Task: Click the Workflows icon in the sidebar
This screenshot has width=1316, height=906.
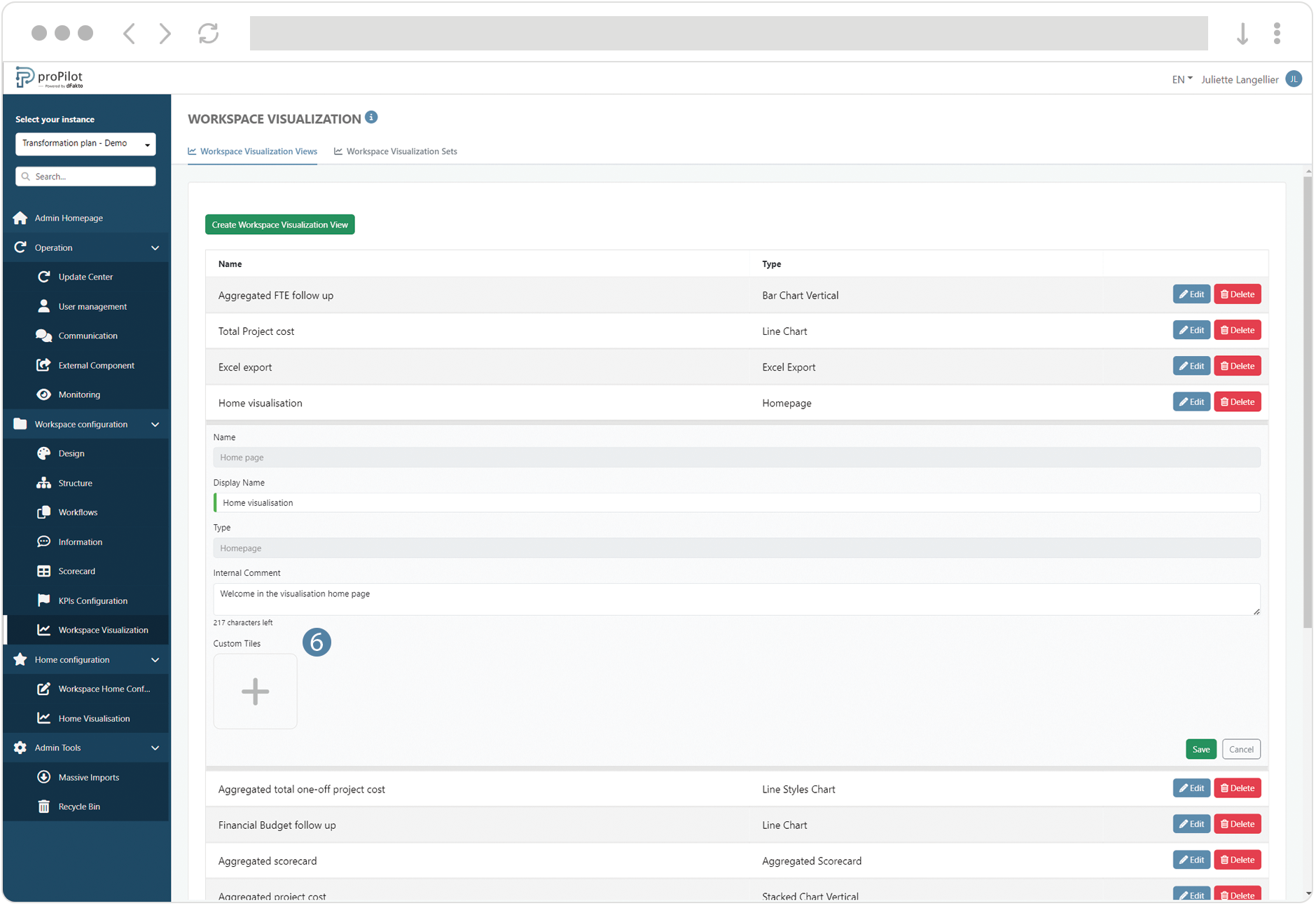Action: point(43,512)
